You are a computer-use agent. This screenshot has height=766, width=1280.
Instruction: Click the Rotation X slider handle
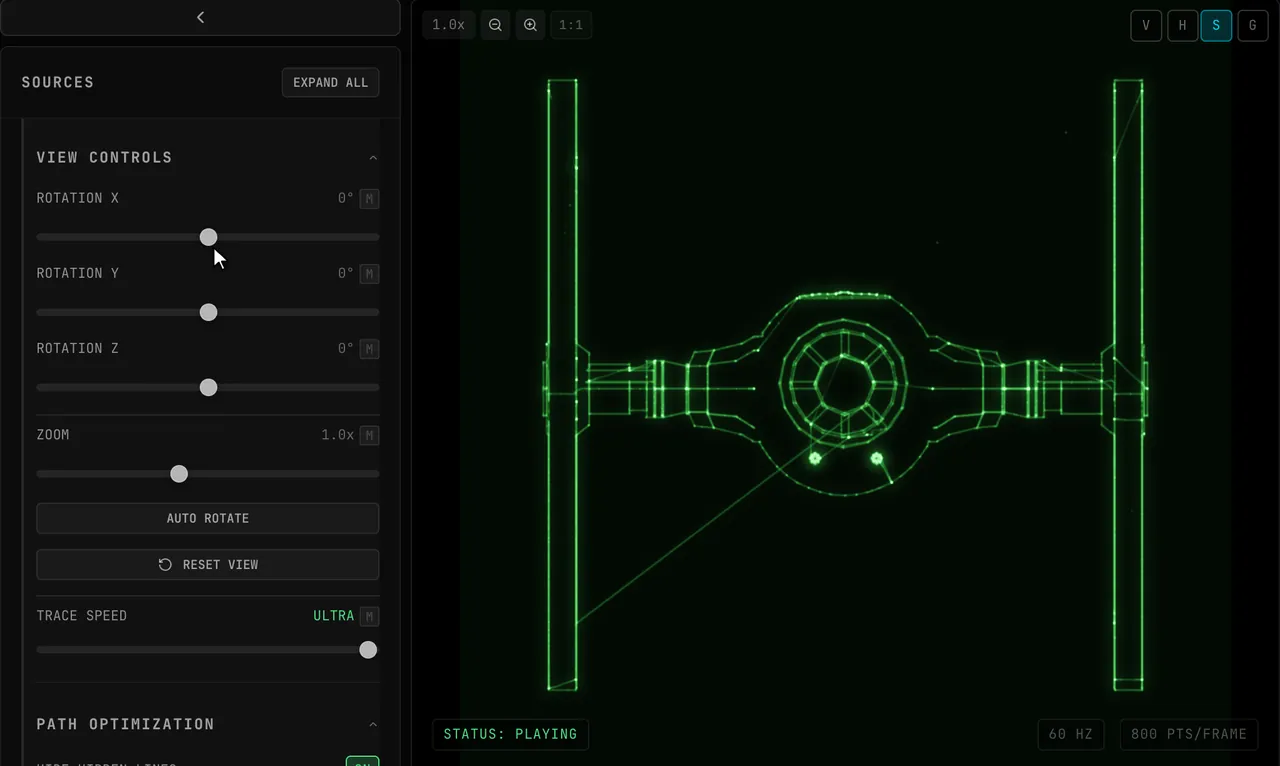click(208, 237)
